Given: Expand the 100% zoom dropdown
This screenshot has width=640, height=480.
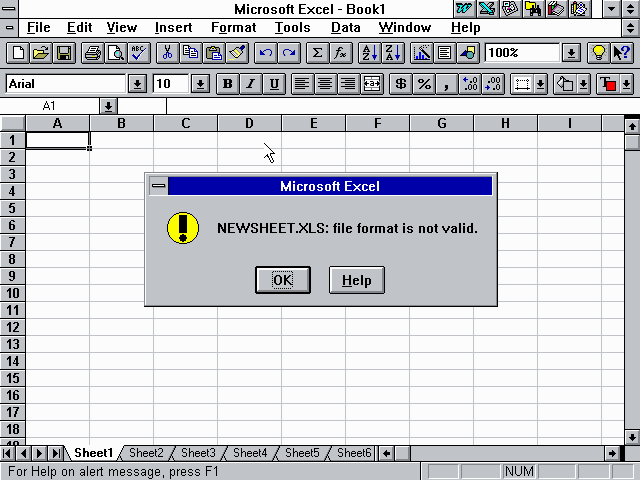Looking at the screenshot, I should tap(571, 53).
